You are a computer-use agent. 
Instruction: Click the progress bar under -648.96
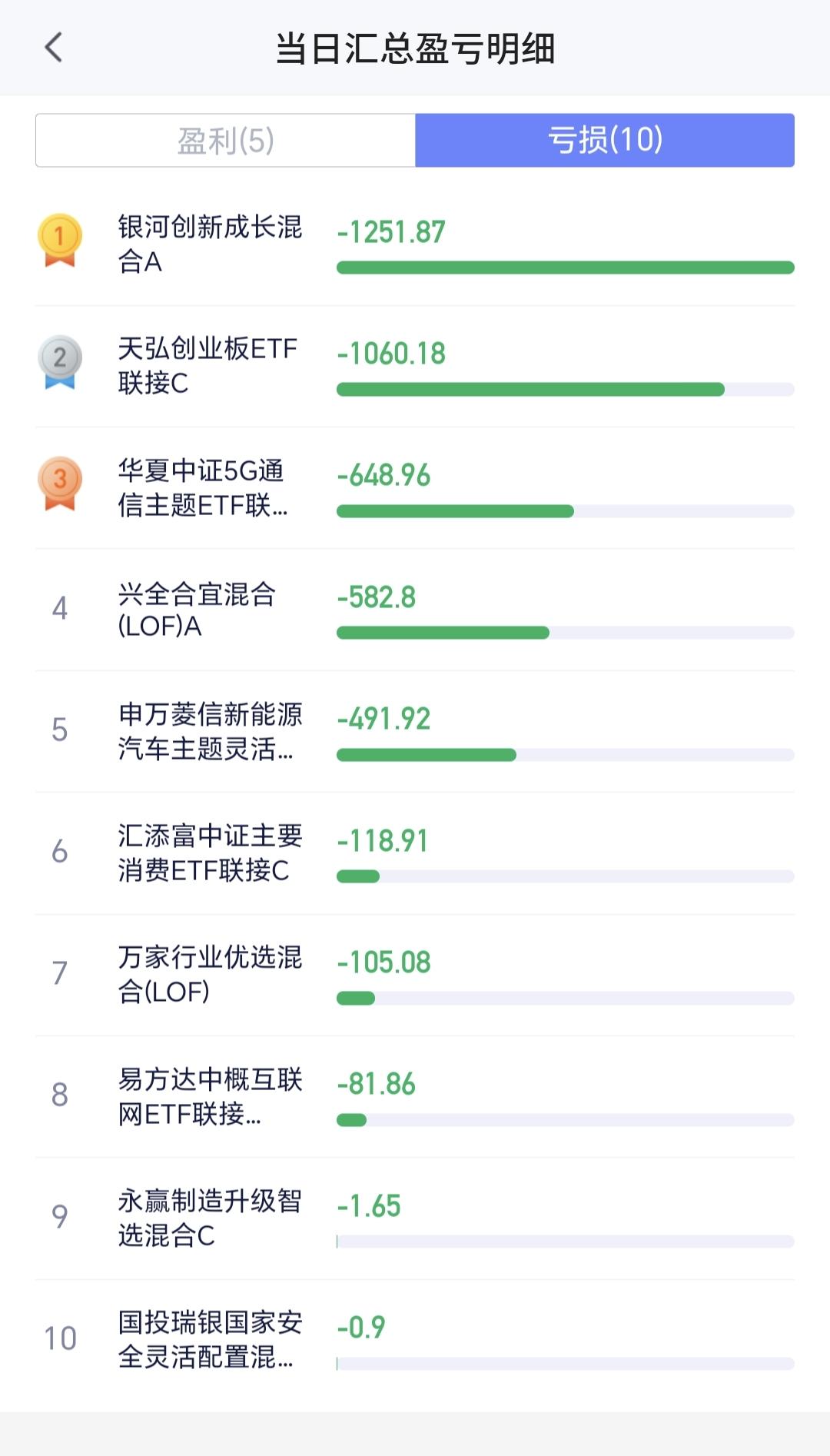(x=566, y=511)
